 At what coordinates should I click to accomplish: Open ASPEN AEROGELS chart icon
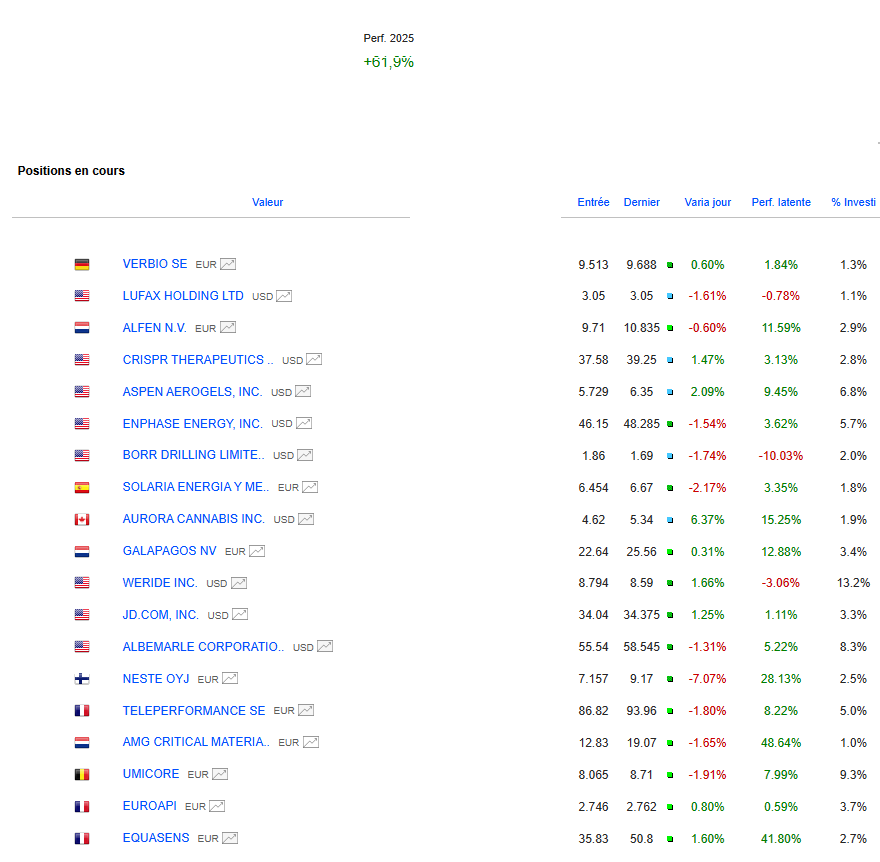pos(303,391)
